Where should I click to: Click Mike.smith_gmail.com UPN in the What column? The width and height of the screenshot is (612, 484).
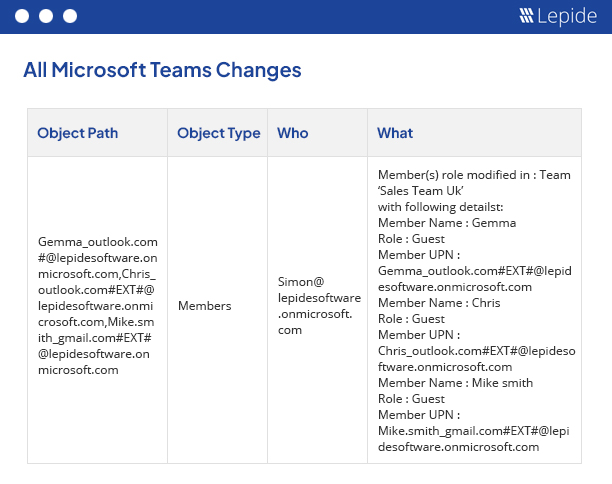(474, 439)
